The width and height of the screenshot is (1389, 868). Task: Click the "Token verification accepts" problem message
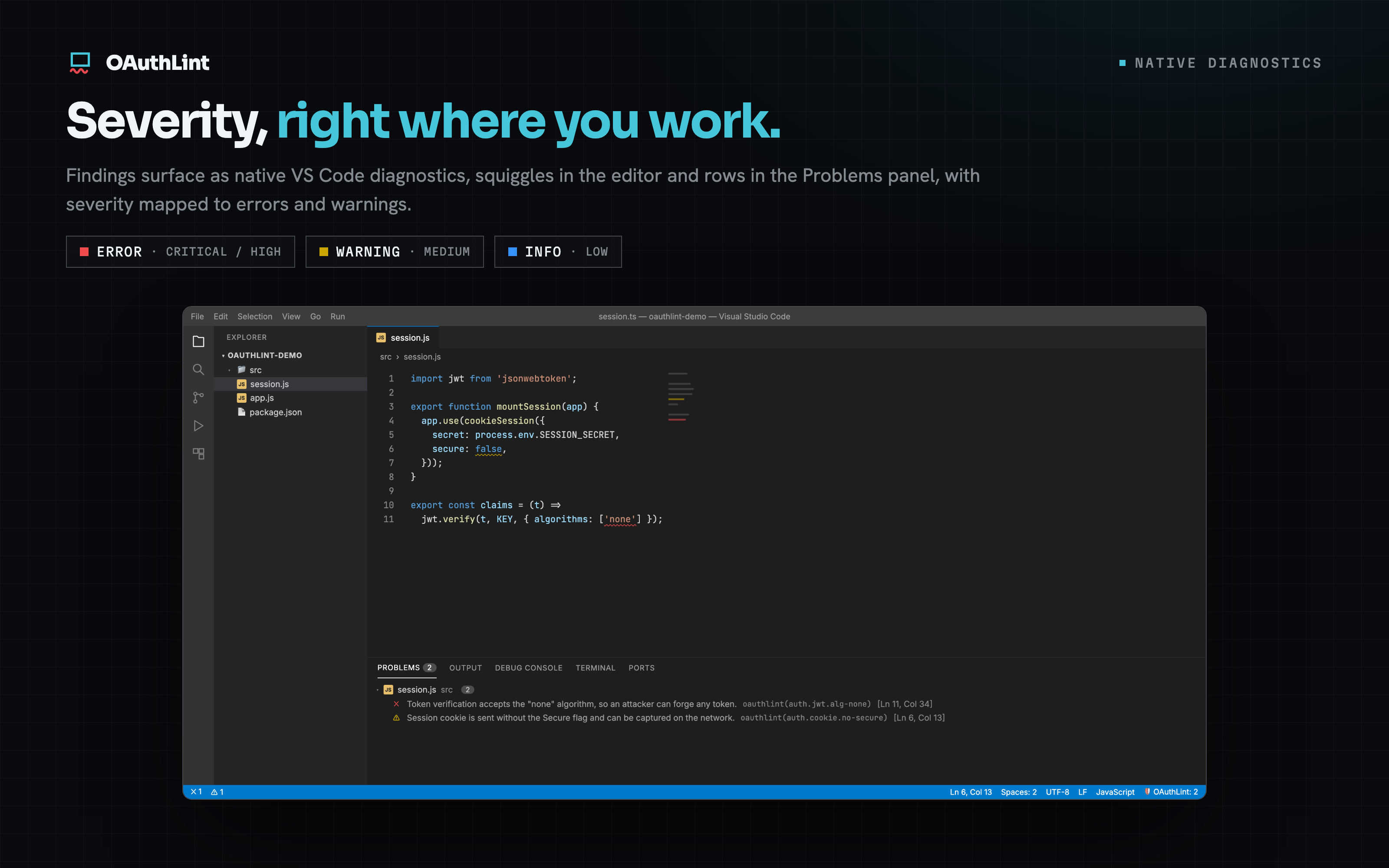572,704
